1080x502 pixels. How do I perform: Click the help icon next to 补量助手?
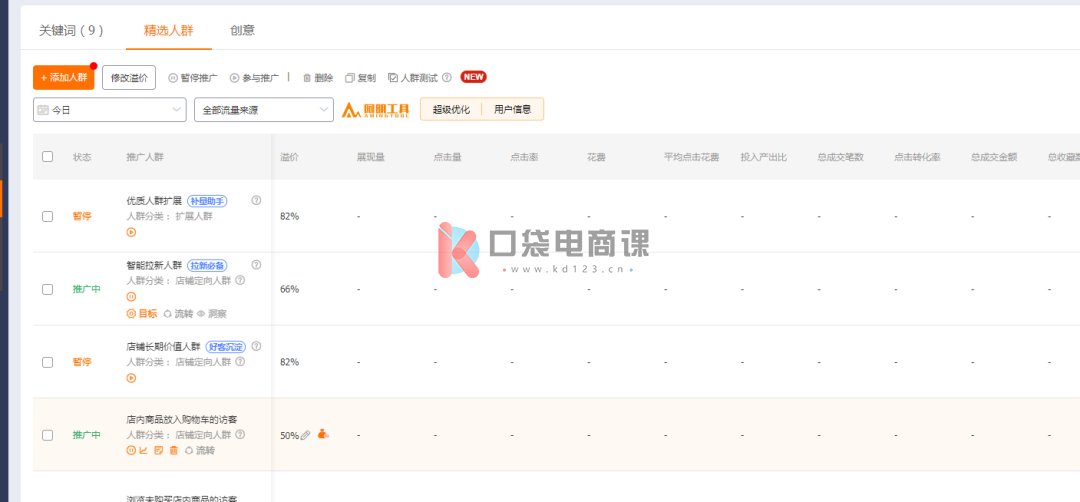tap(256, 200)
